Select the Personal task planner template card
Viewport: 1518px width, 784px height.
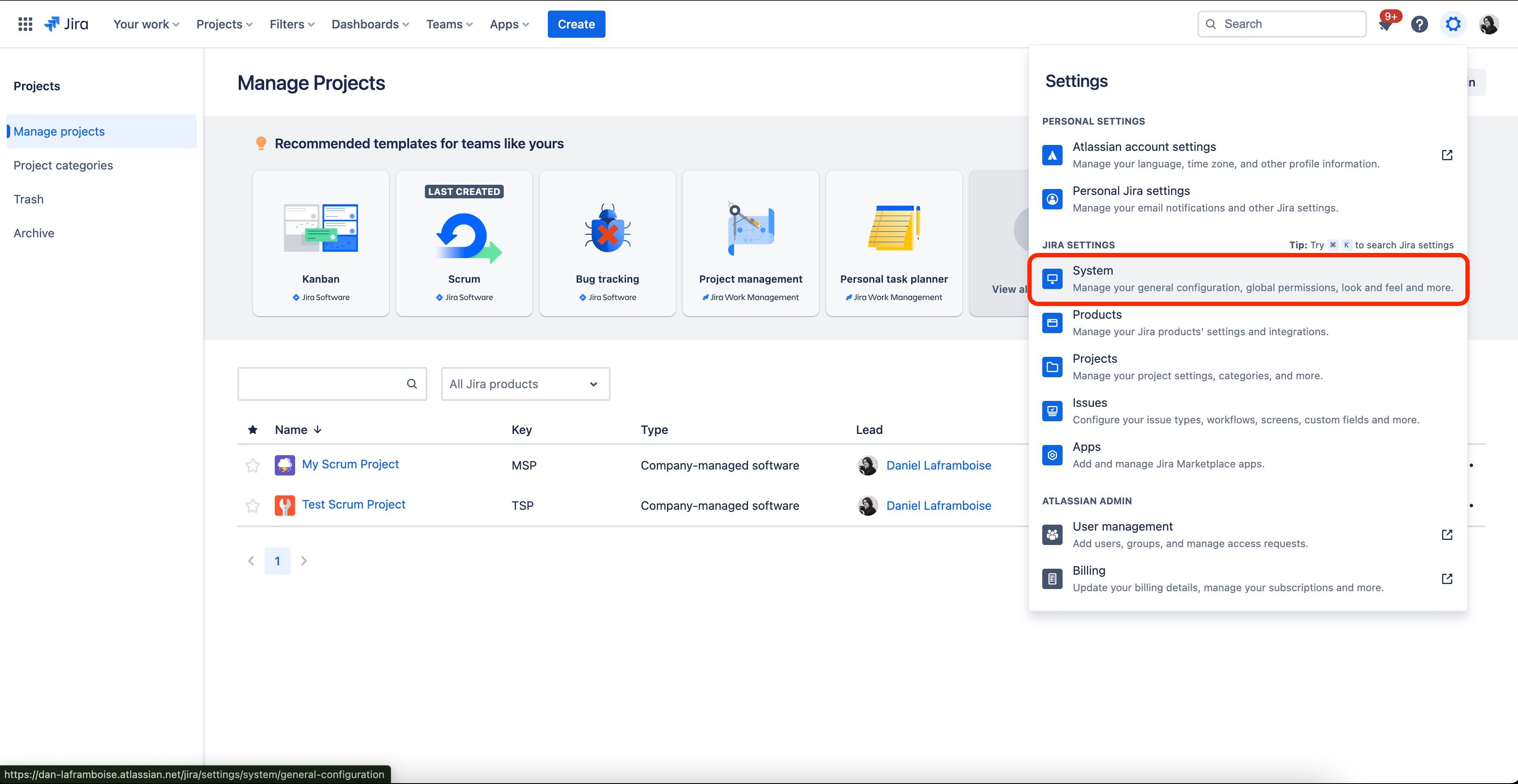894,243
